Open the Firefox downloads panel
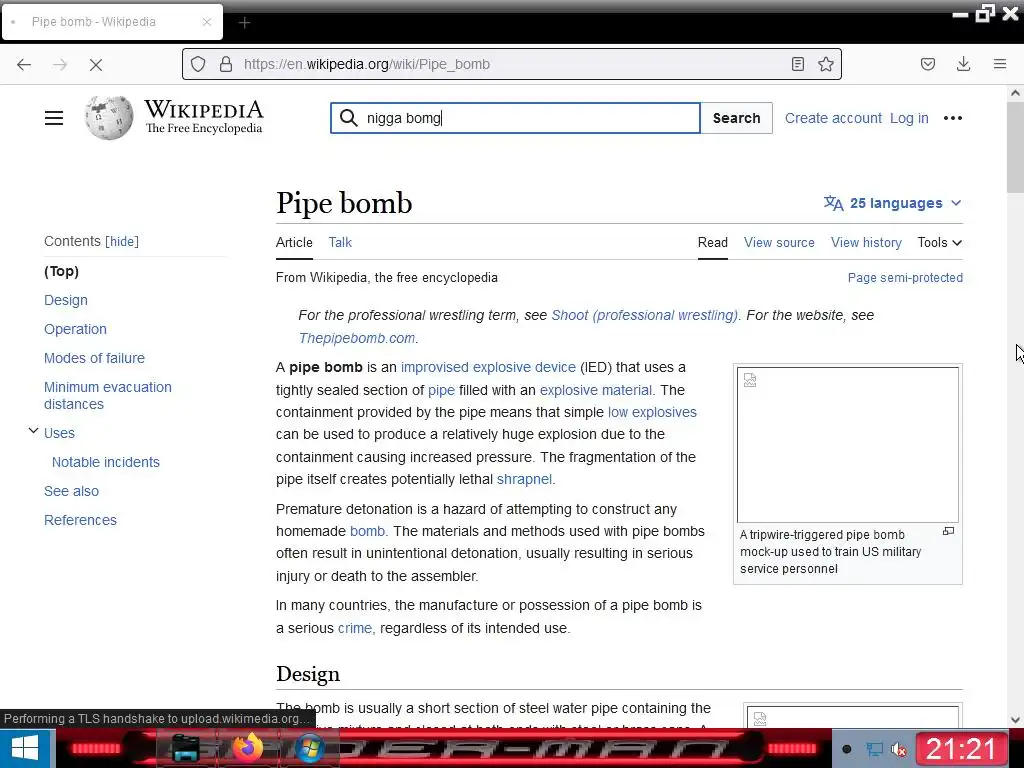The height and width of the screenshot is (768, 1024). click(x=963, y=64)
